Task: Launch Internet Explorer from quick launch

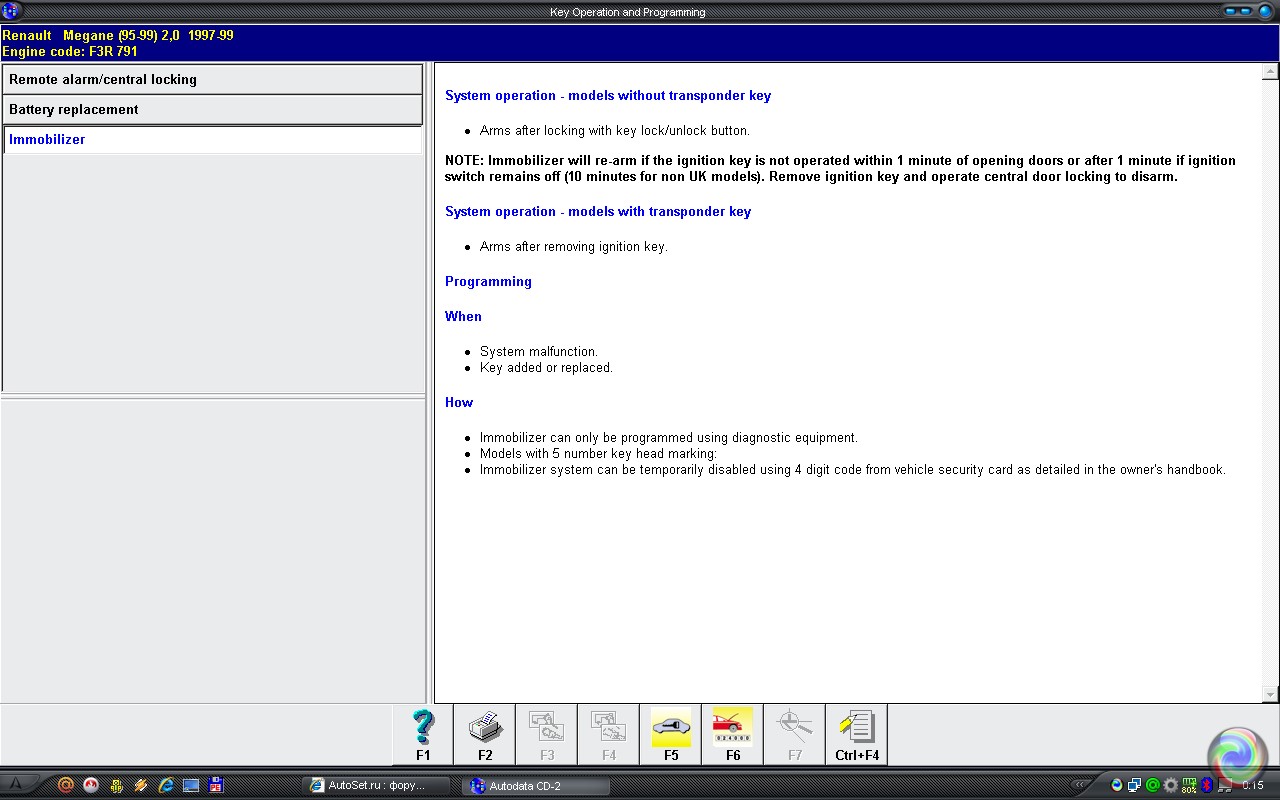Action: click(166, 786)
